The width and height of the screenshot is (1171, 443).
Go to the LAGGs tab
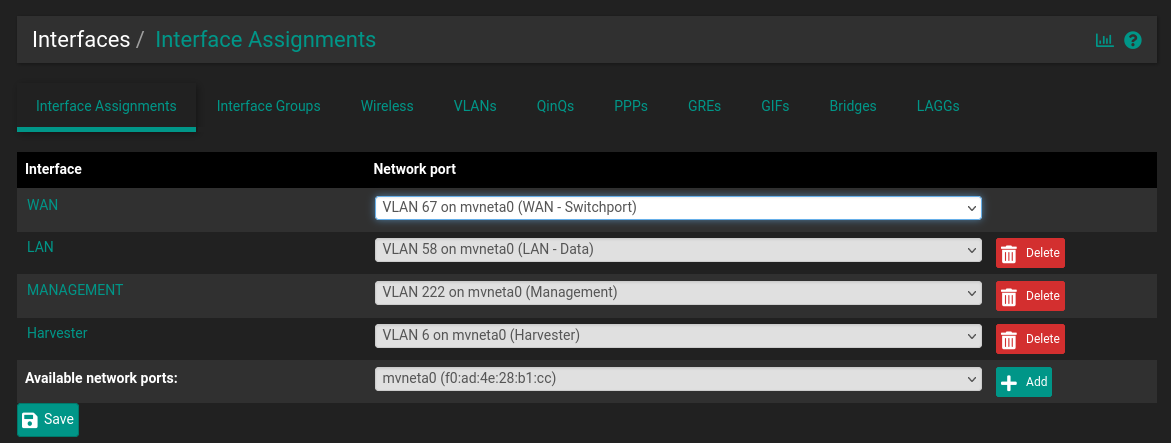(938, 106)
